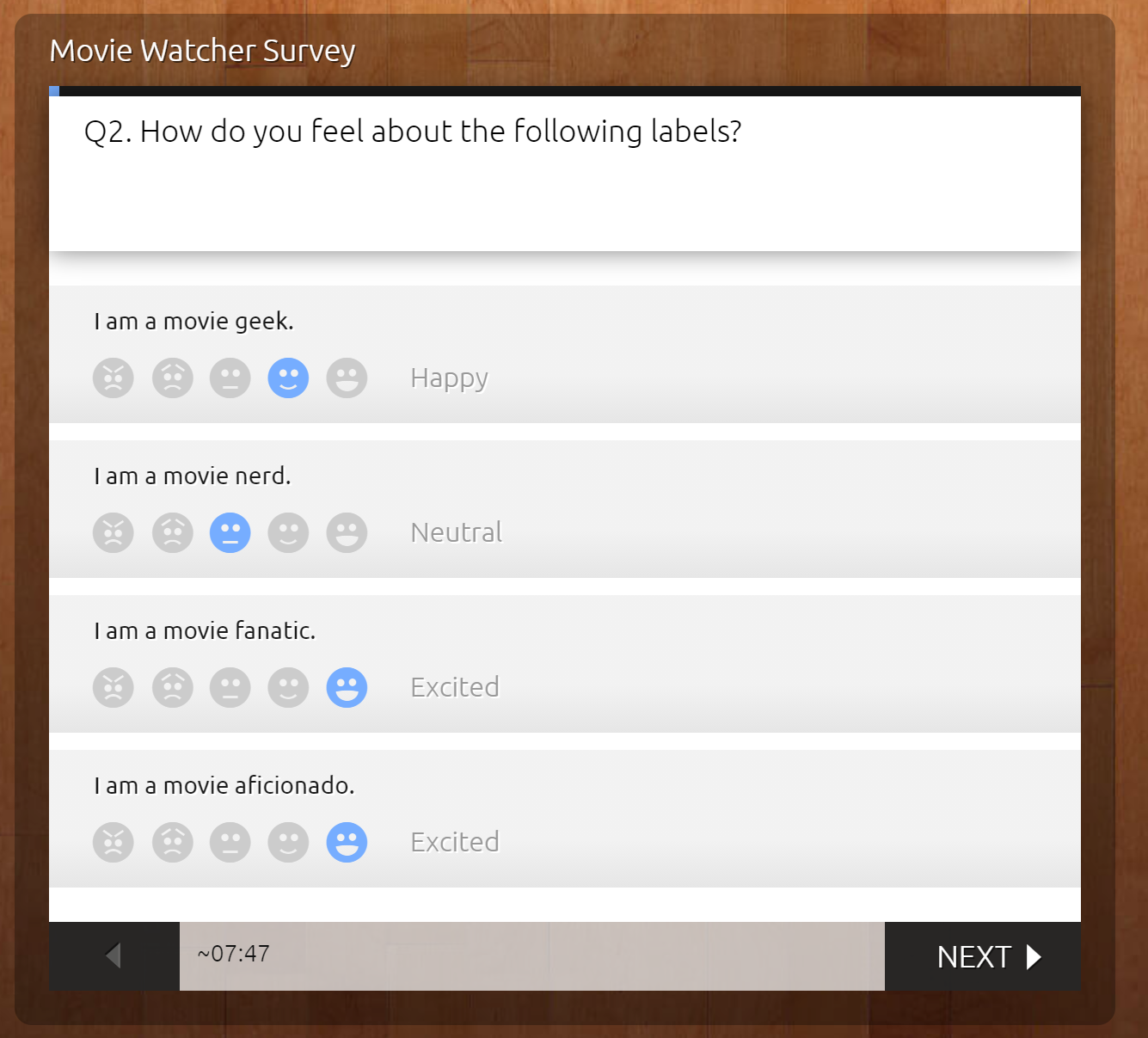Choose neutral face for movie fanatic
Screen dimensions: 1148x1038
point(230,688)
